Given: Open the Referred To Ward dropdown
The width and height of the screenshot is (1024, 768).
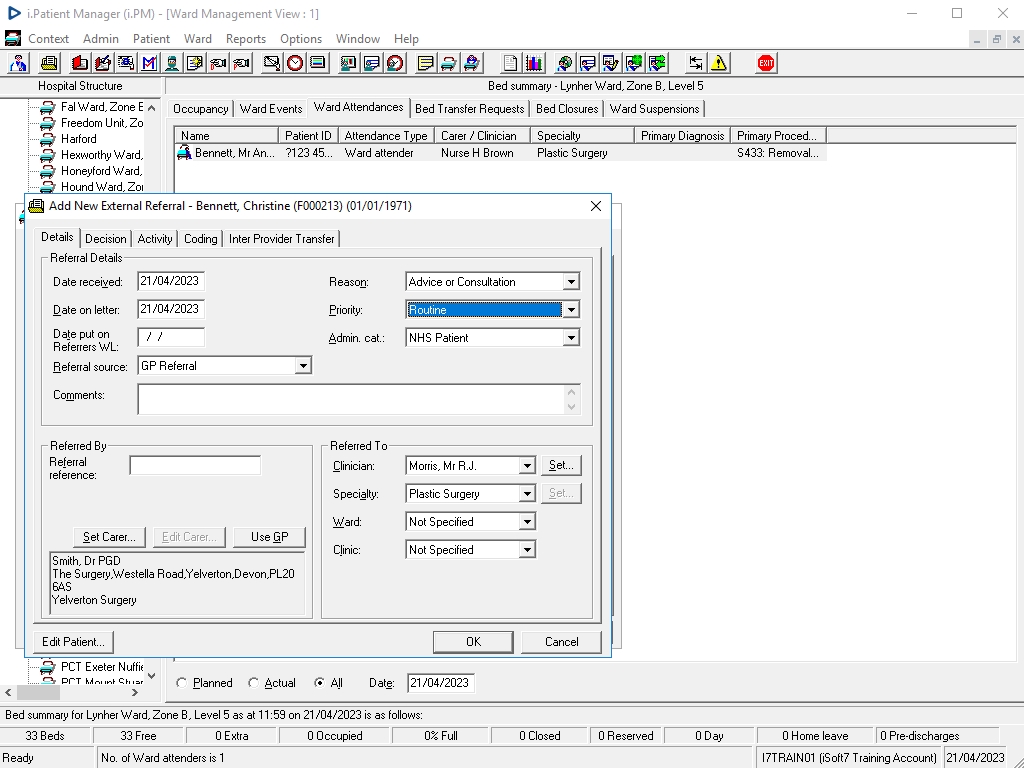Looking at the screenshot, I should pyautogui.click(x=527, y=522).
